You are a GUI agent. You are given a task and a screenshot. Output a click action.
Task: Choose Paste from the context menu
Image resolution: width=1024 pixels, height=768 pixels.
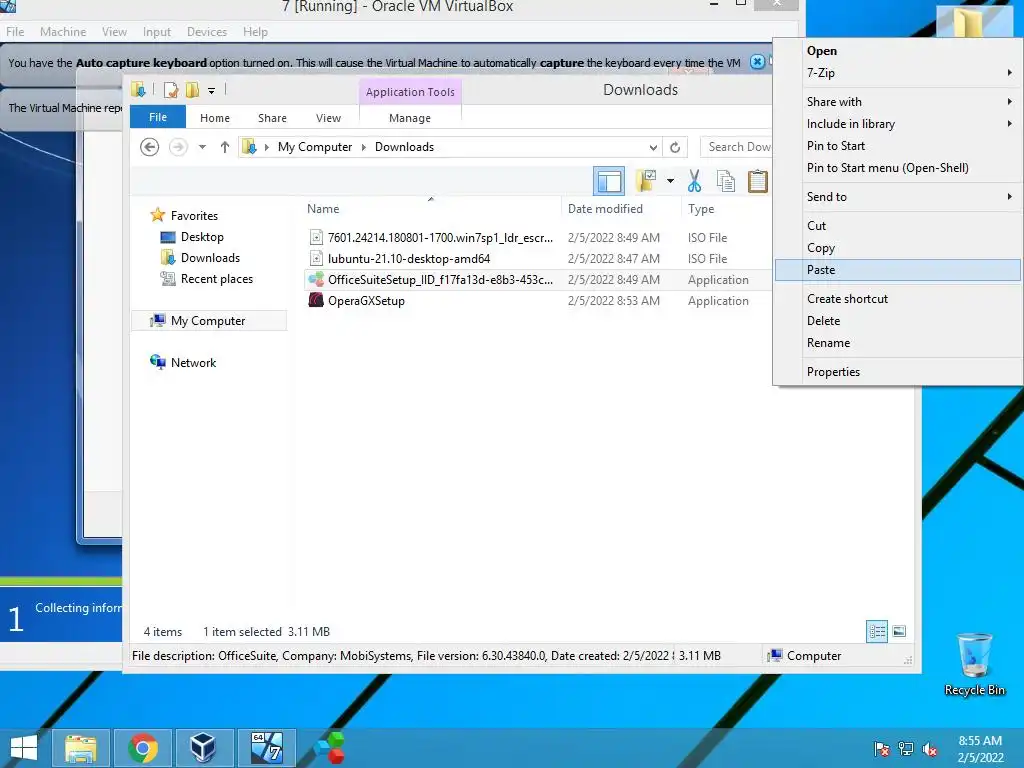click(x=897, y=270)
